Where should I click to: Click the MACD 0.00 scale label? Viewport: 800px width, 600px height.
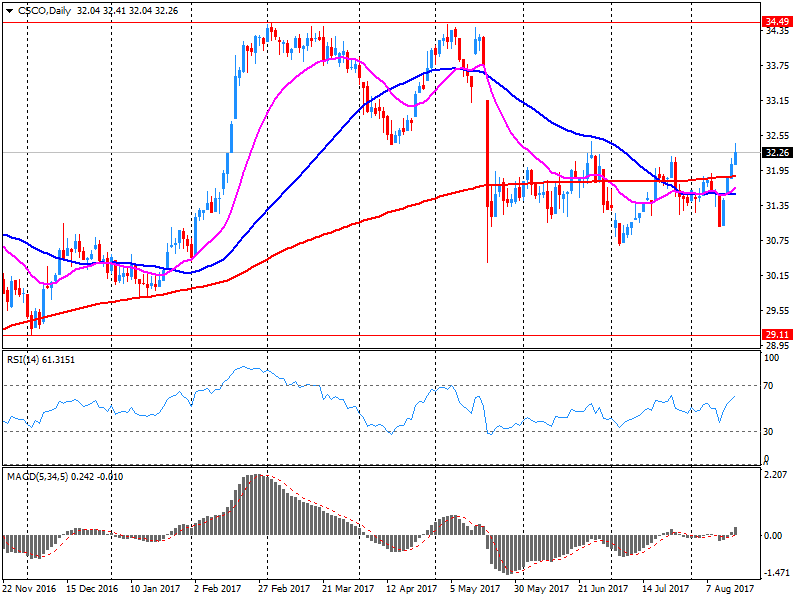point(773,535)
